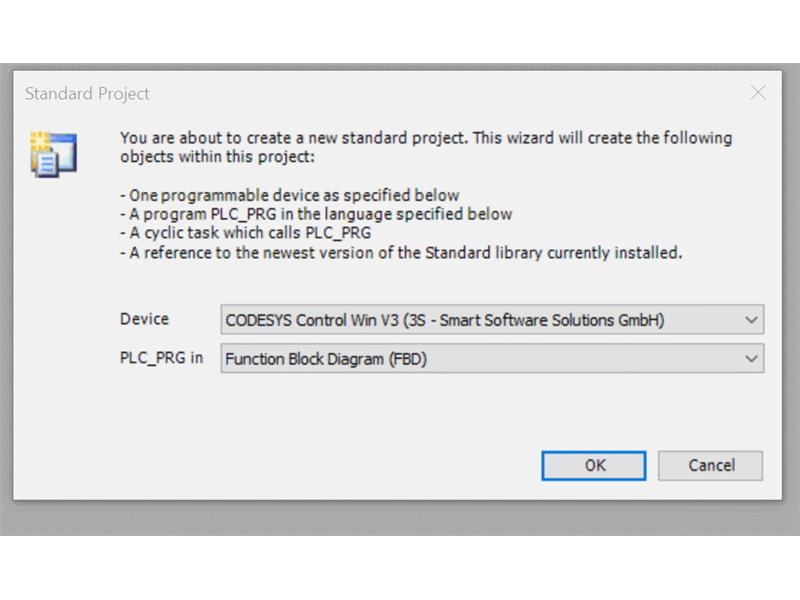Click the 'A cyclic task' bullet line
Screen dimensions: 800x600
(246, 233)
